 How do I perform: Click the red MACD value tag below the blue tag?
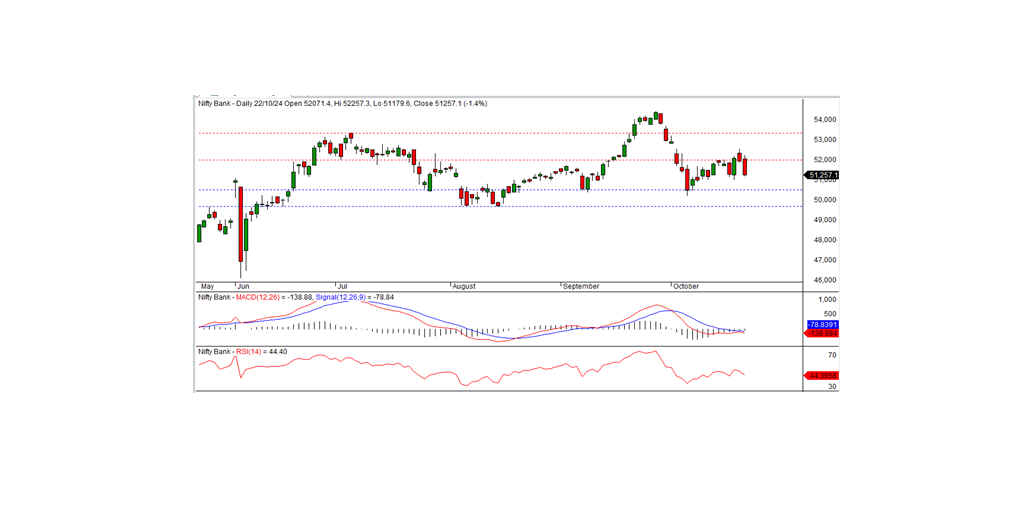coord(822,334)
